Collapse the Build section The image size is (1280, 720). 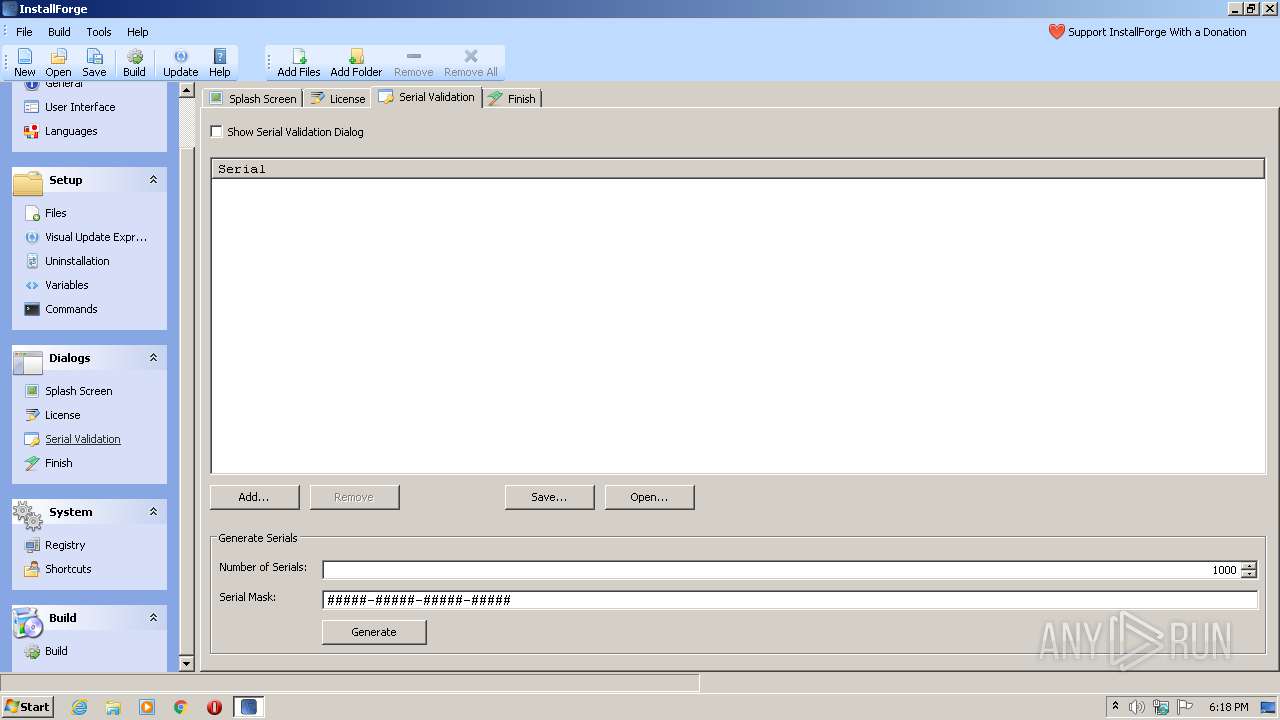pos(153,618)
